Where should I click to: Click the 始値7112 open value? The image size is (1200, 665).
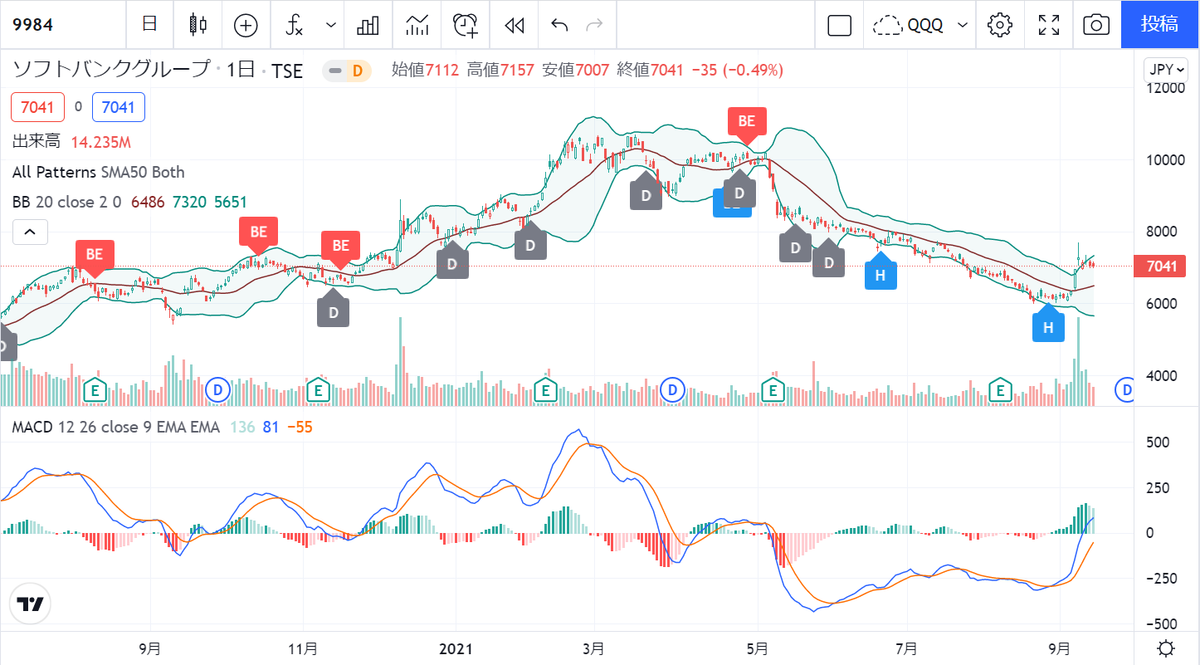tap(424, 70)
